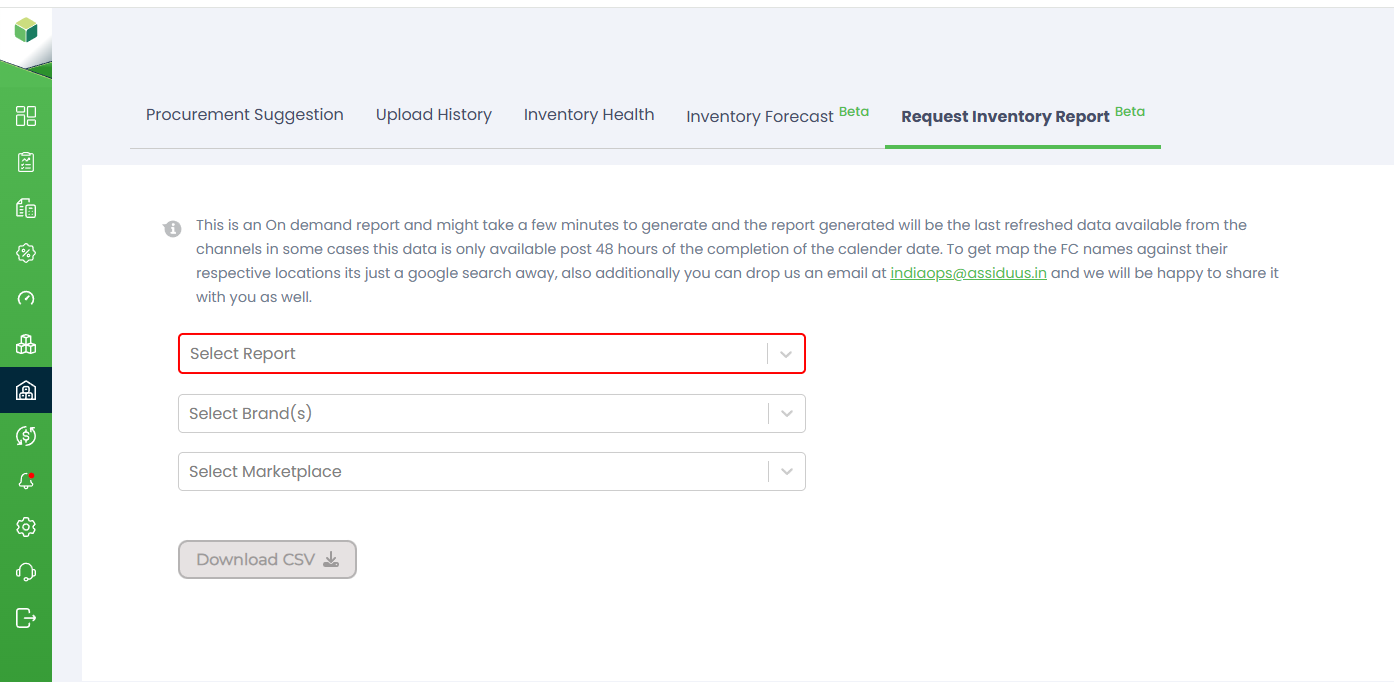Viewport: 1394px width, 682px height.
Task: Open the stacked boxes sidebar icon
Action: click(x=26, y=345)
